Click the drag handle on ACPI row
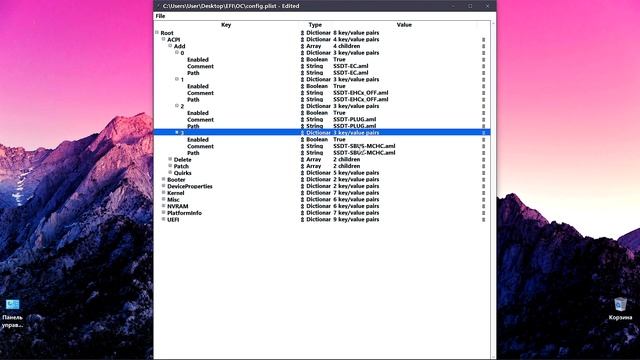Viewport: 640px width, 360px height. [x=484, y=40]
